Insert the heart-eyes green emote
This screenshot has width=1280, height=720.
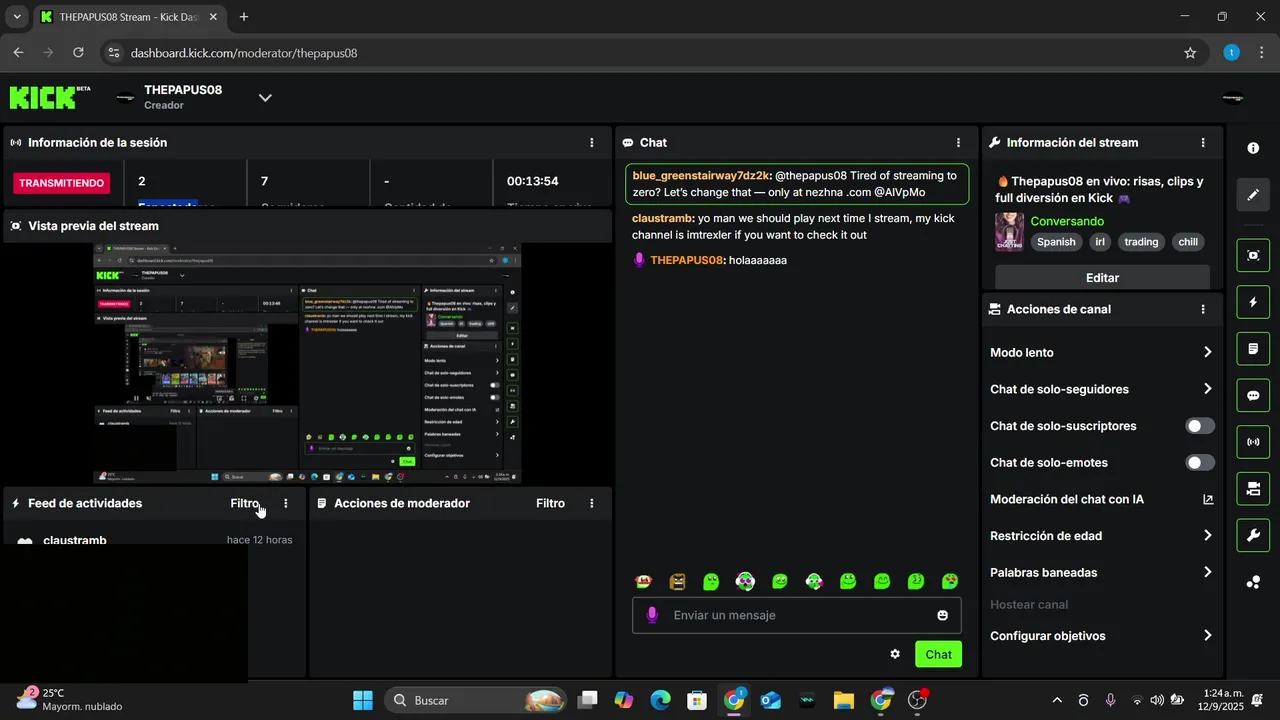pos(950,581)
